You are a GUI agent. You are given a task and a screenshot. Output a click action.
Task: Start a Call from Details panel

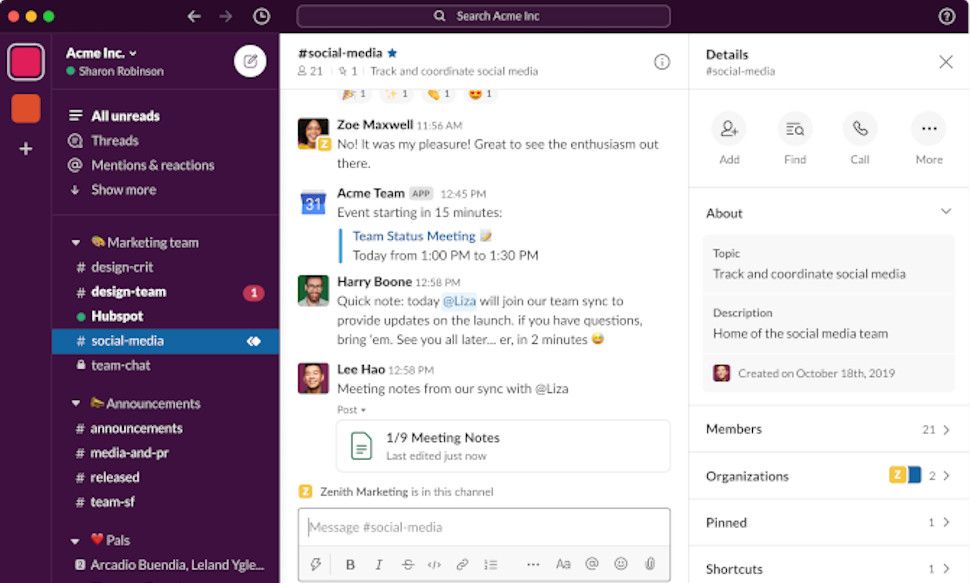[x=860, y=129]
